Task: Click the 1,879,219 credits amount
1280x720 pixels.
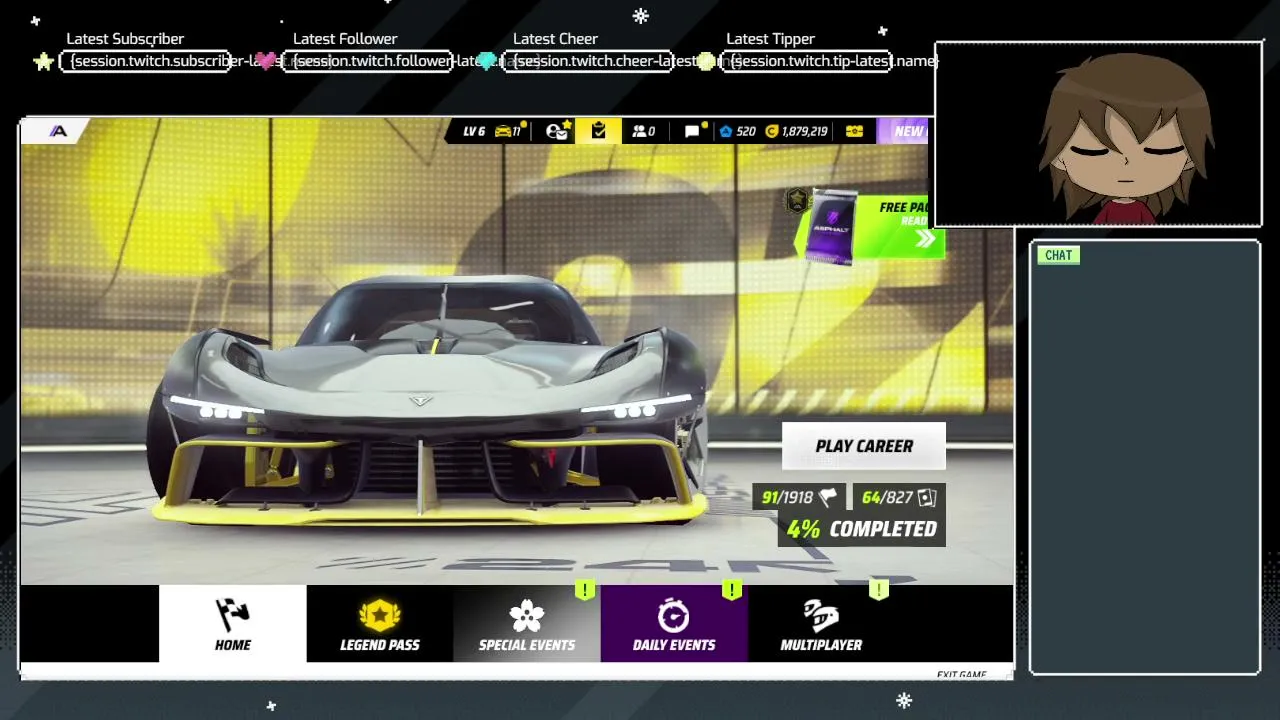Action: tap(805, 131)
